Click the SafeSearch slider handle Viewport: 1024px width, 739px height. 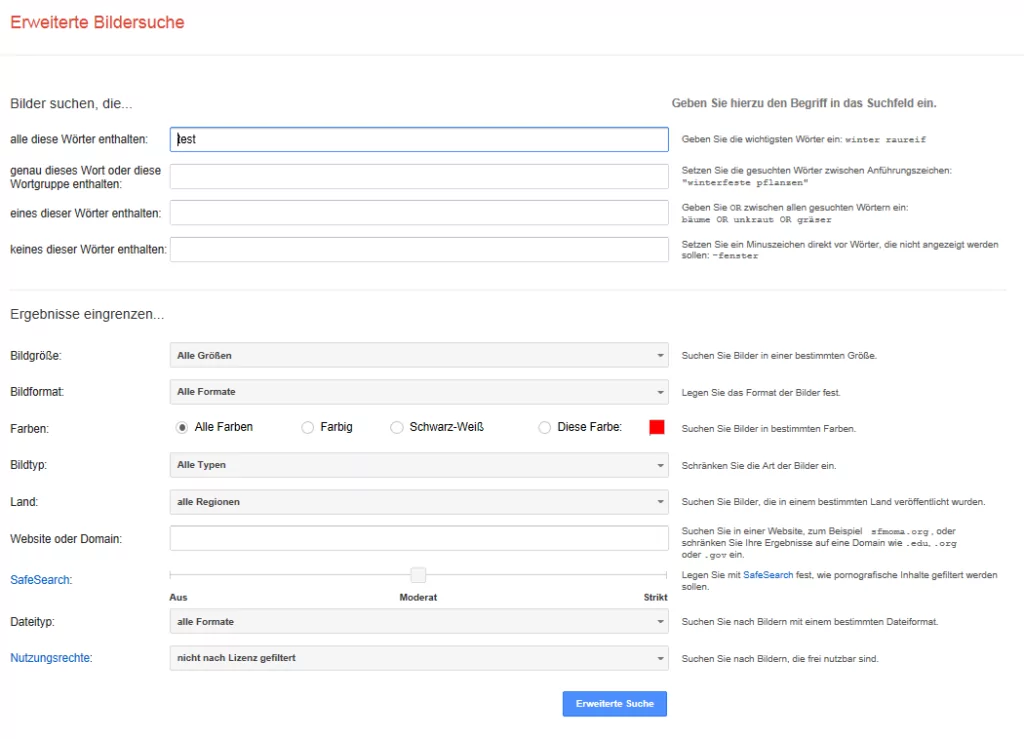pos(418,575)
